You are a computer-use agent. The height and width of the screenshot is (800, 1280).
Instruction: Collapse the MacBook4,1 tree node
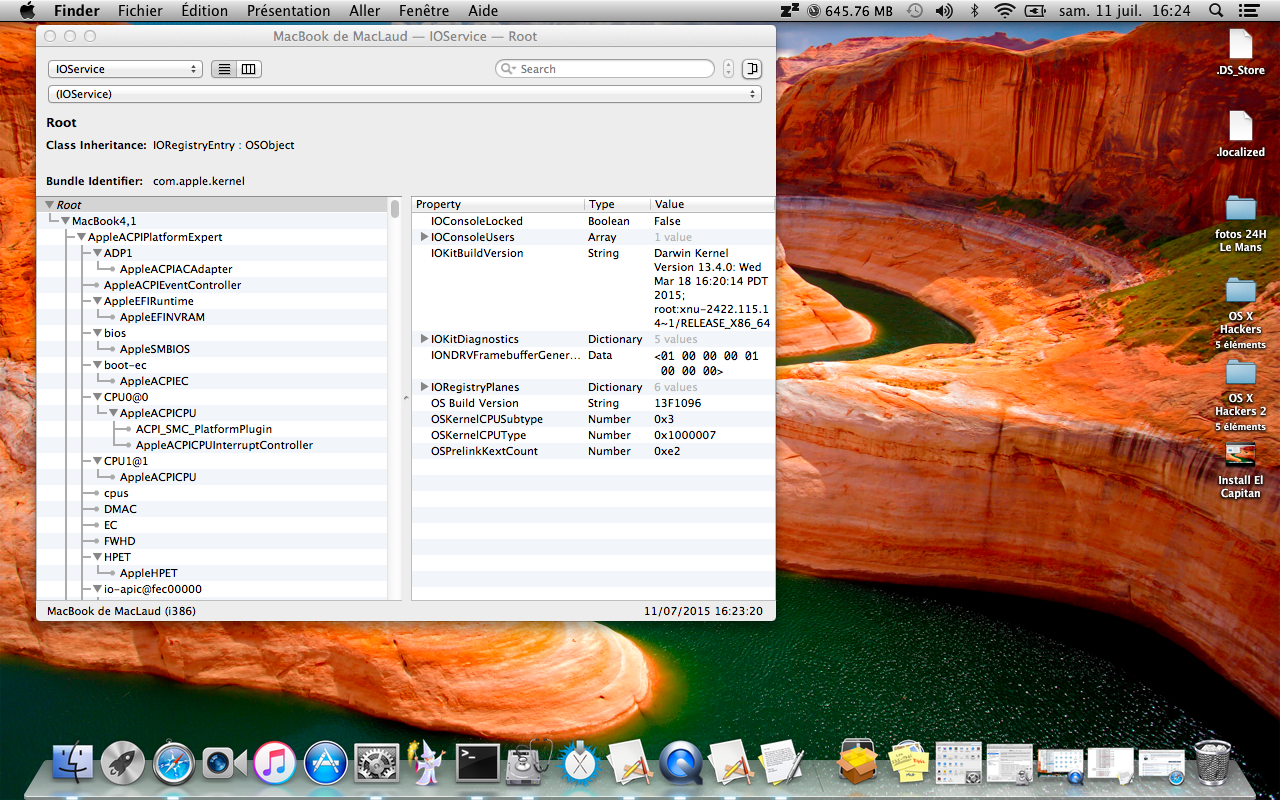66,221
